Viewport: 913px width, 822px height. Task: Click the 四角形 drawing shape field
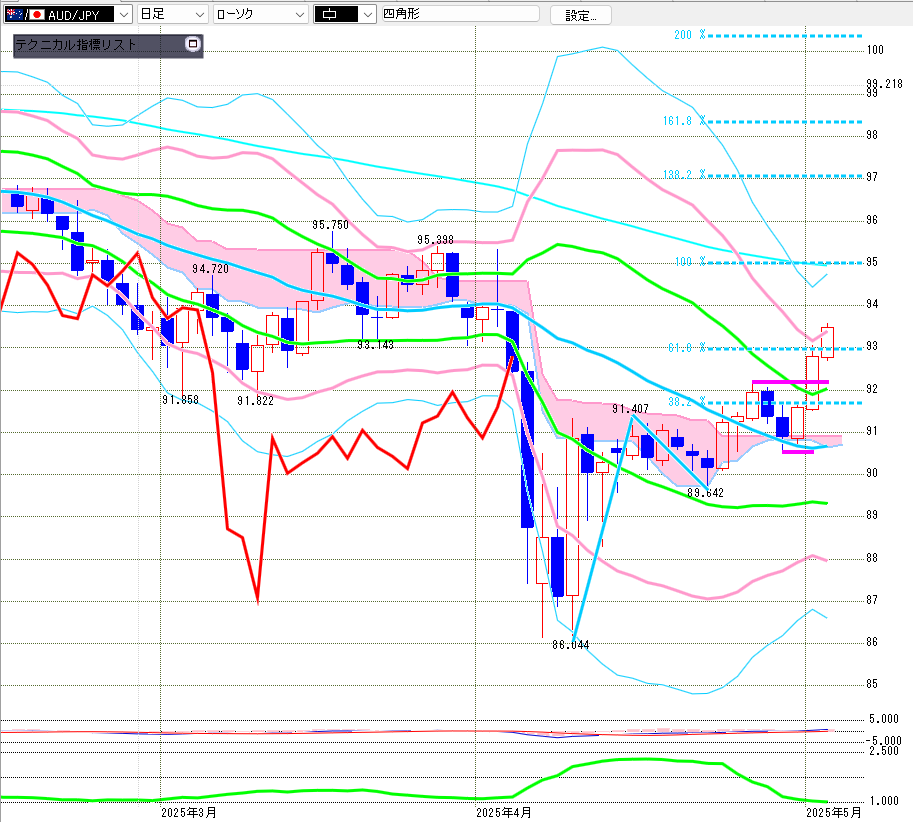pyautogui.click(x=460, y=14)
